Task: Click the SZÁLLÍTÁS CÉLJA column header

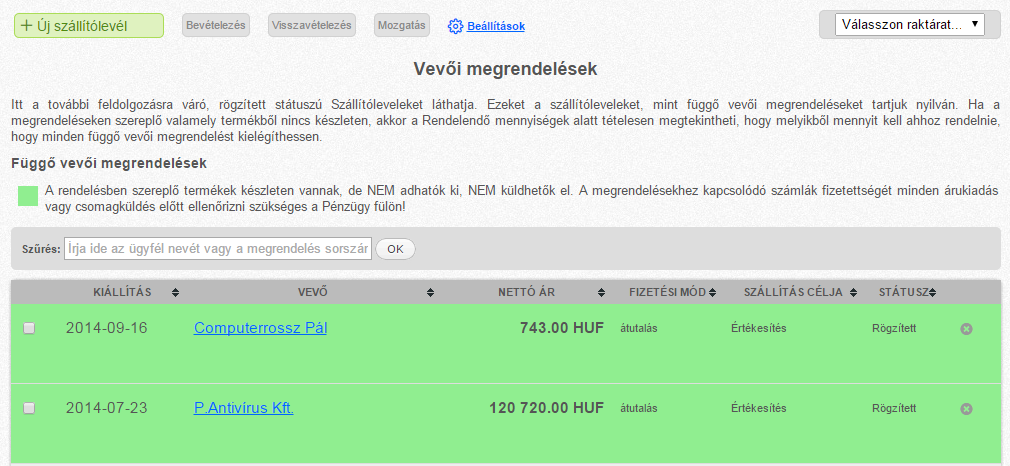Action: (x=793, y=292)
